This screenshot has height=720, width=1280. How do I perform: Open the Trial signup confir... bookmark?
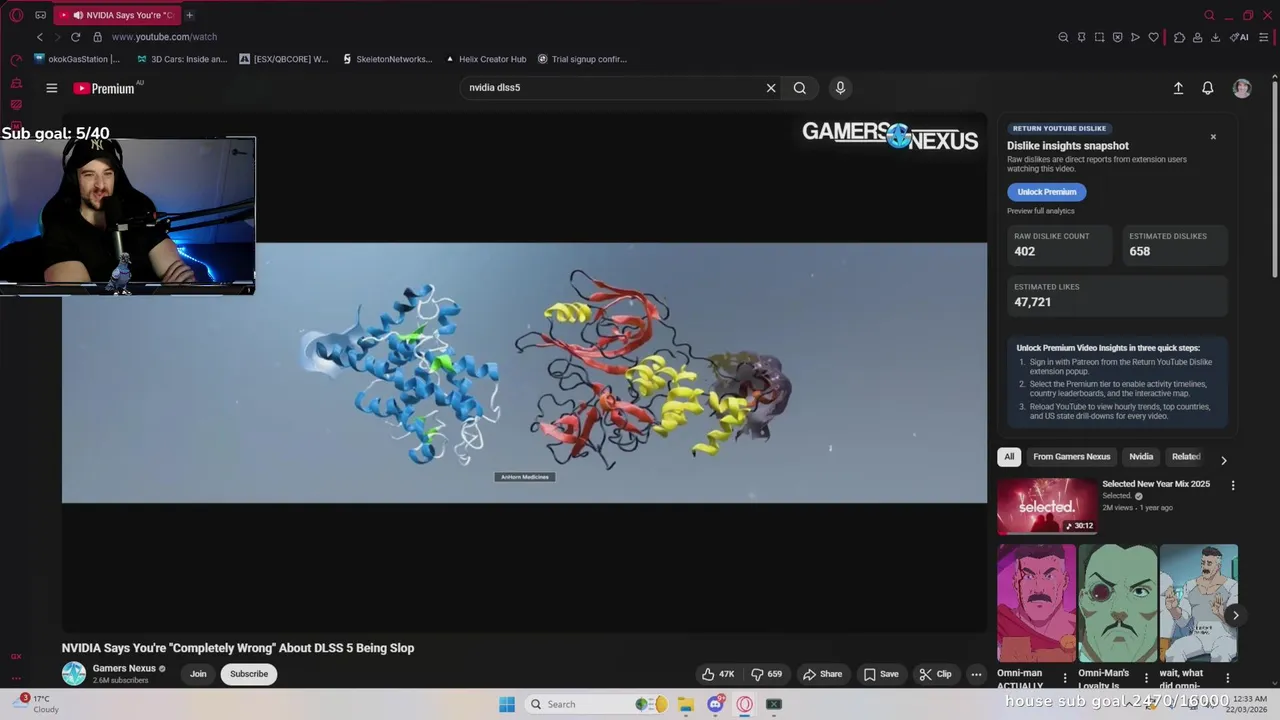coord(582,59)
